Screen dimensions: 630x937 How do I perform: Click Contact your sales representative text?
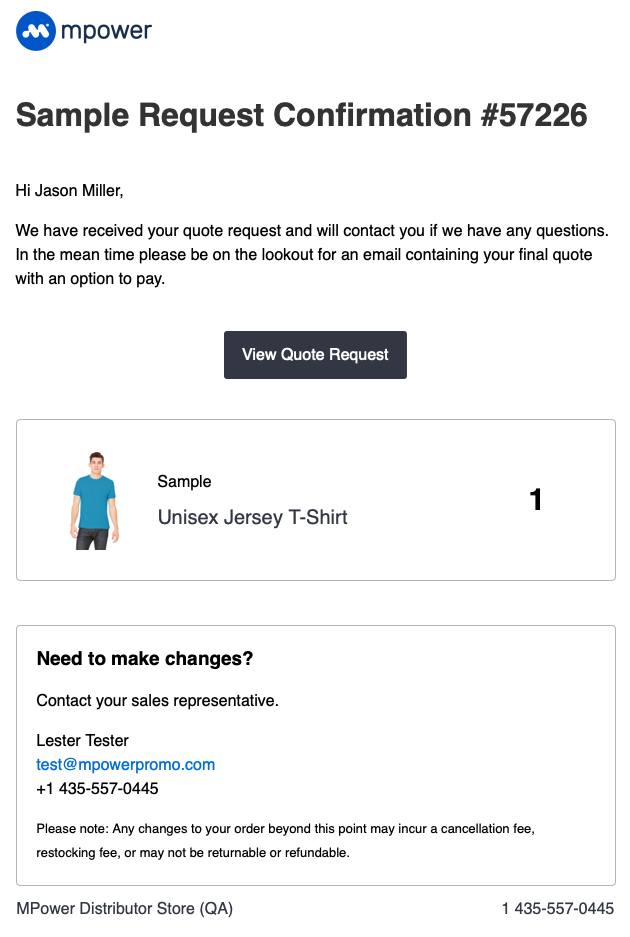pos(158,700)
